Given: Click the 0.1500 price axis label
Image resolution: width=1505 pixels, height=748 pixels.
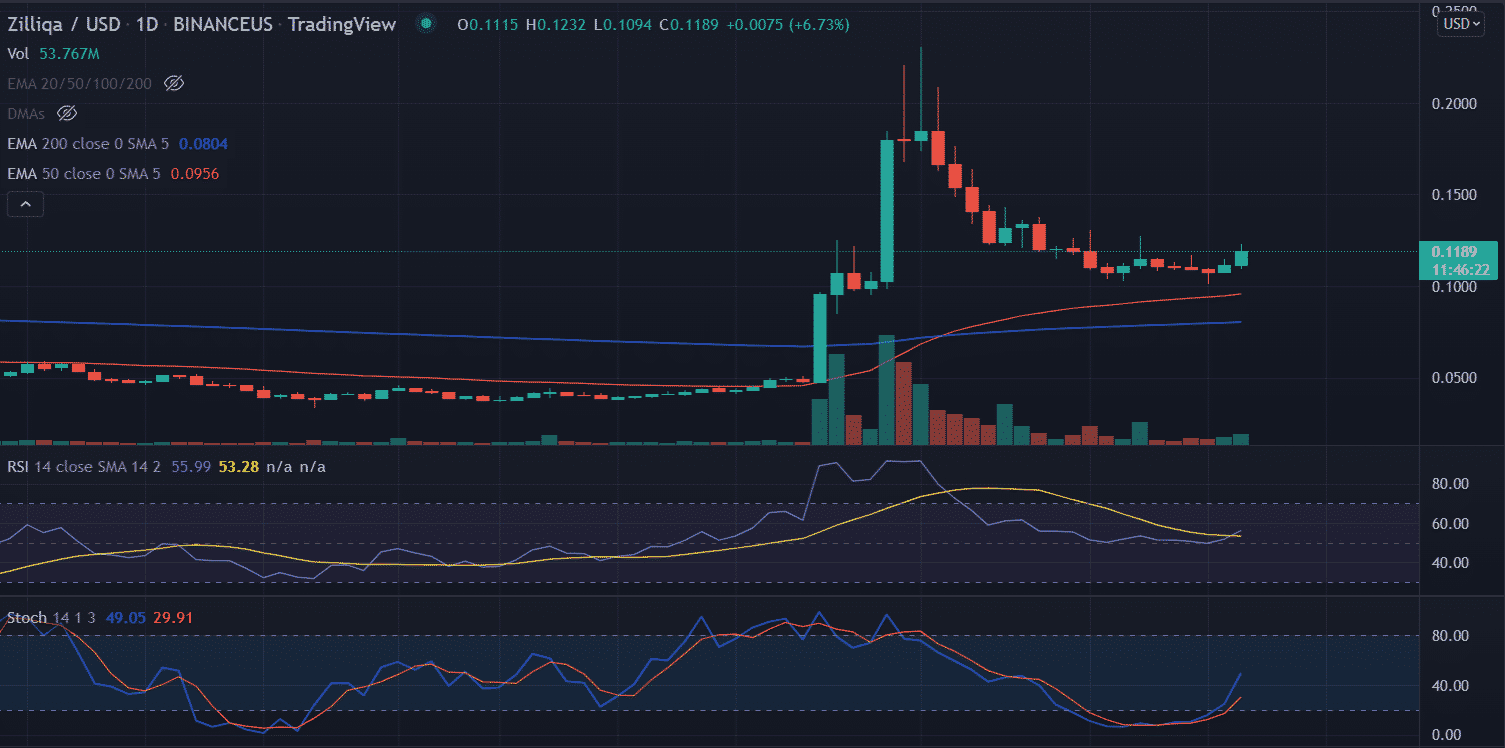Looking at the screenshot, I should point(1455,195).
